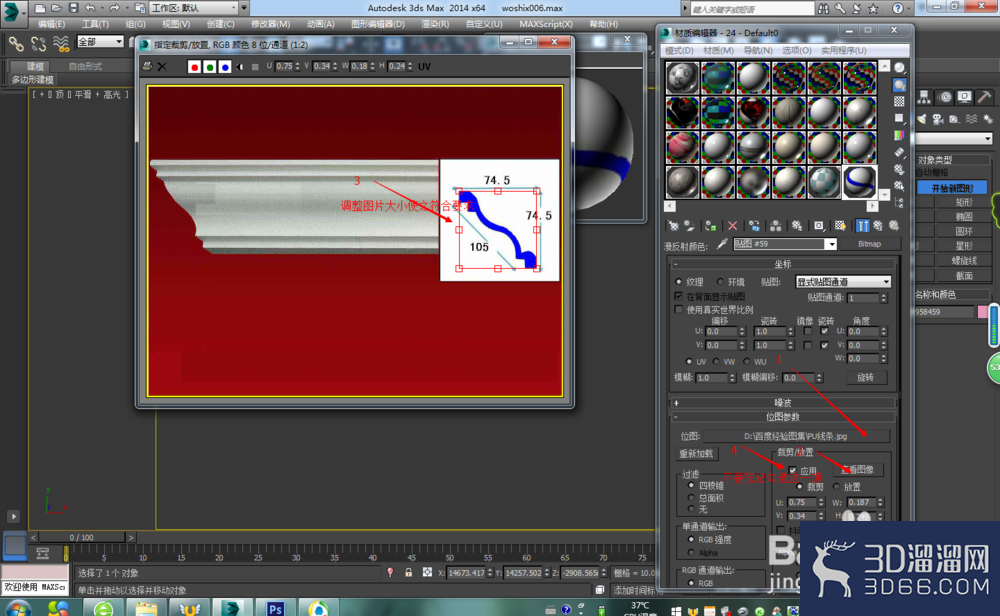Click Assign Material to Selection icon

(710, 226)
